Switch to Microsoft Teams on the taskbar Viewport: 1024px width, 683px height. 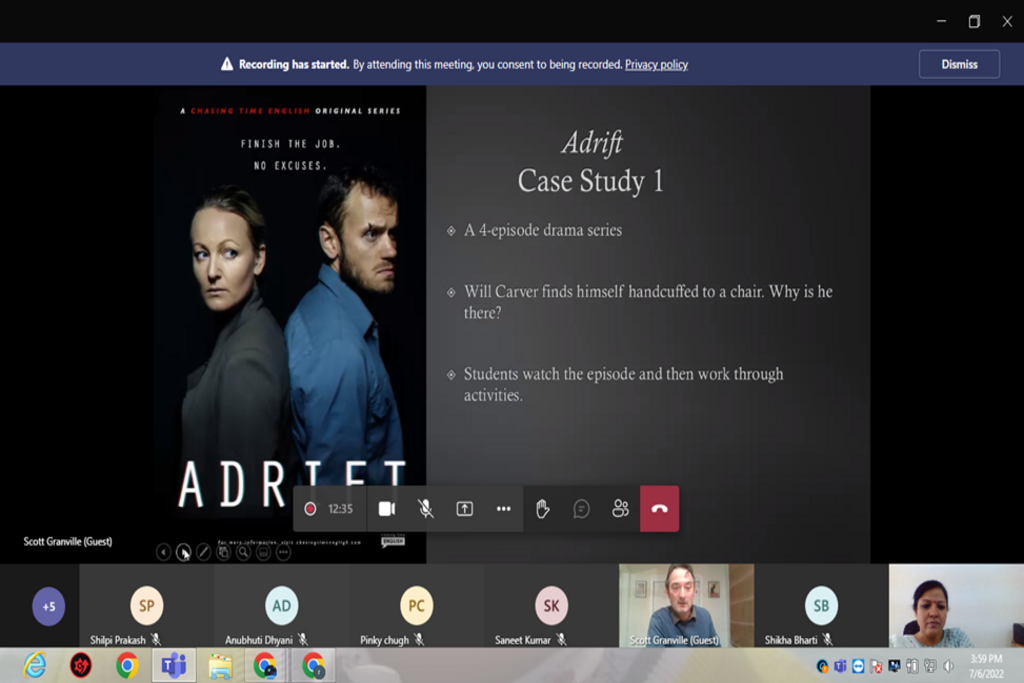[x=174, y=666]
